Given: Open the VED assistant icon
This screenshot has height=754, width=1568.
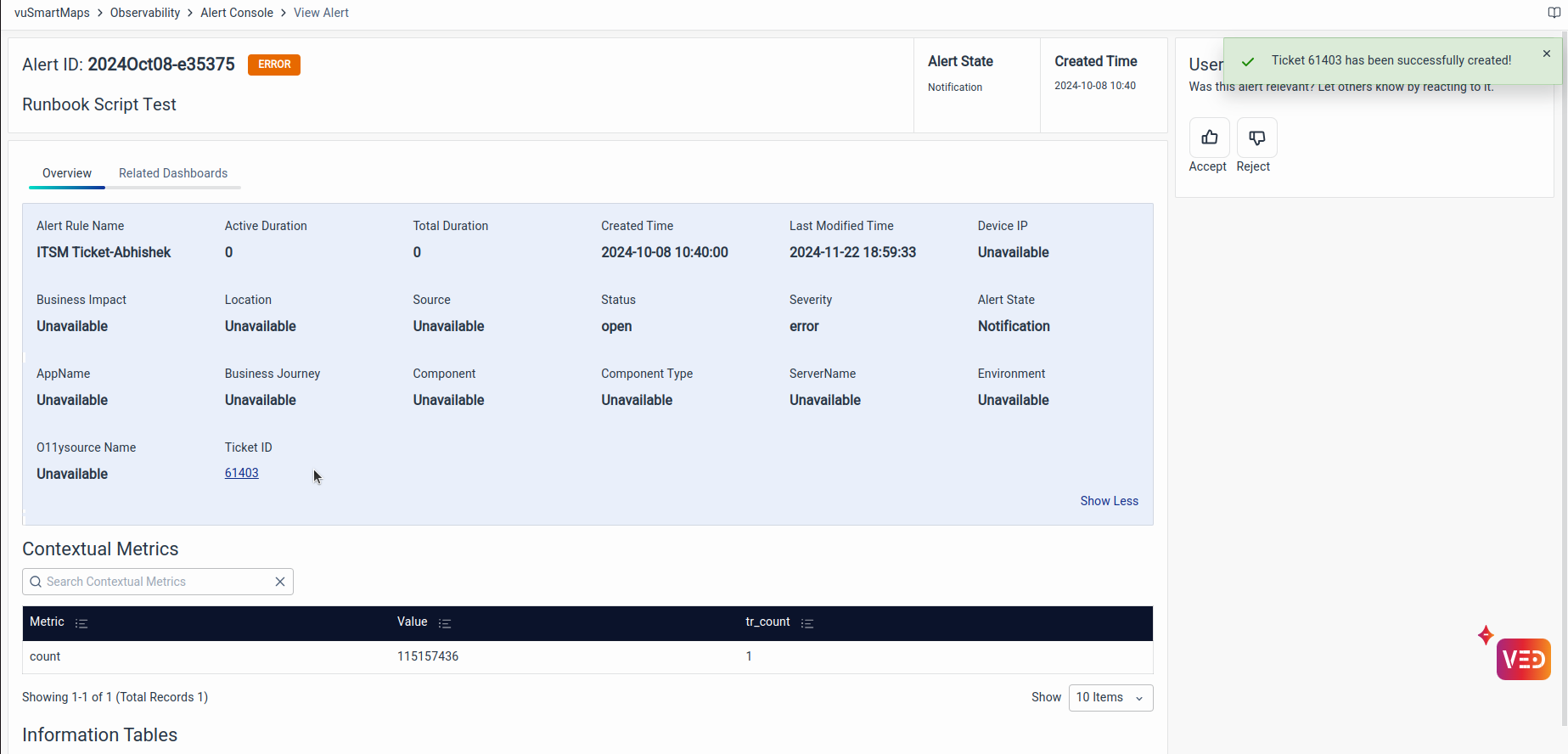Looking at the screenshot, I should [1523, 660].
